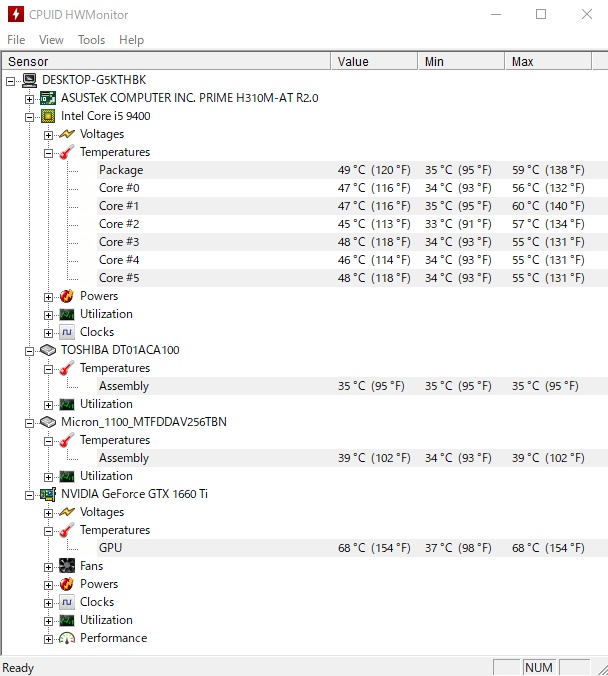608x676 pixels.
Task: Click the Micron Temperatures thermometer icon
Action: coord(66,440)
